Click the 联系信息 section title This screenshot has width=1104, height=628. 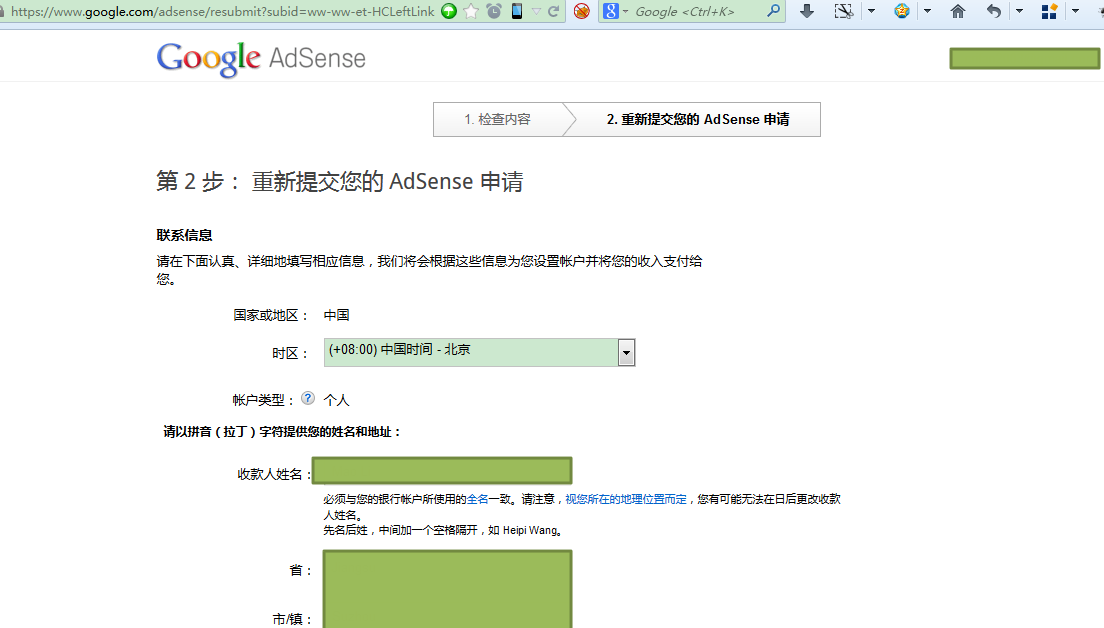[184, 235]
